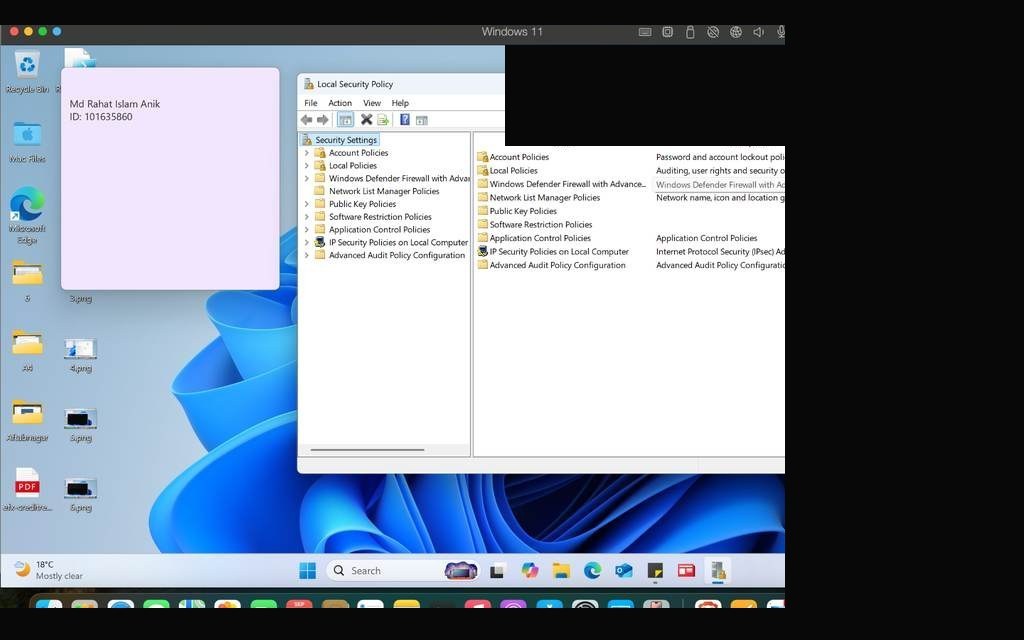Expand Account Policies in the tree
The image size is (1024, 640).
point(307,153)
